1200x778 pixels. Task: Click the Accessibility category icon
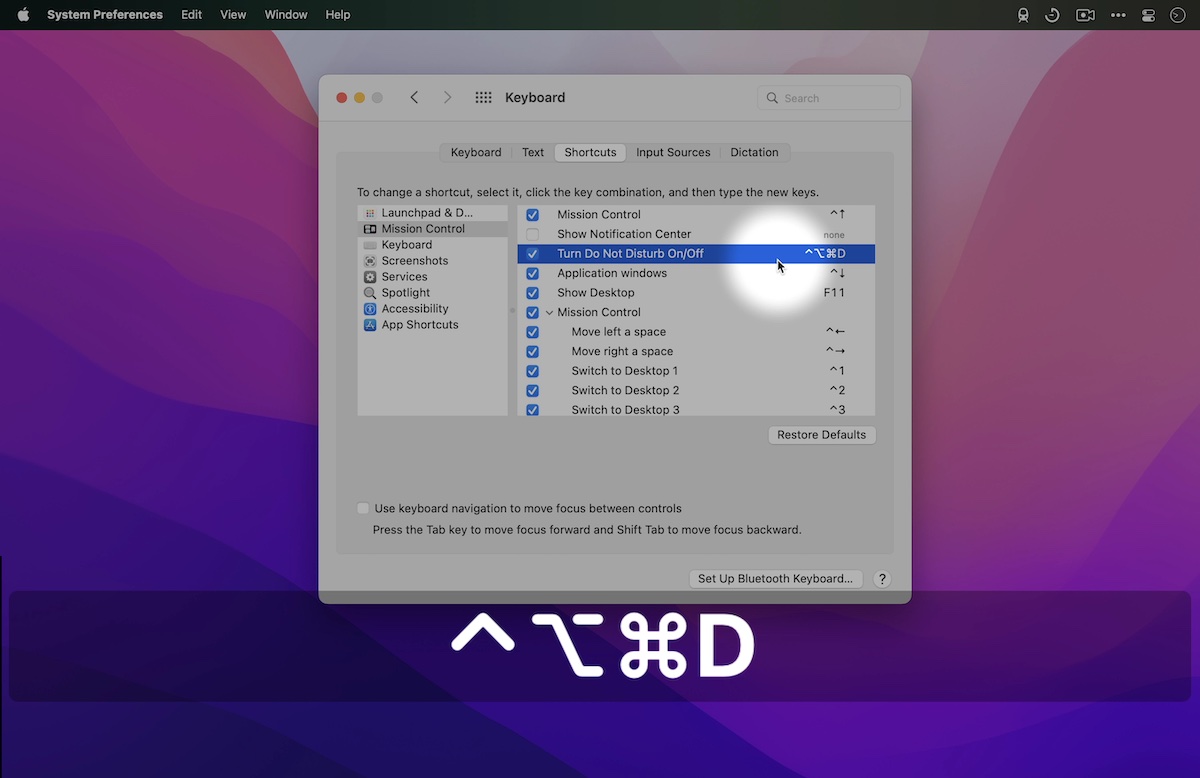click(370, 309)
